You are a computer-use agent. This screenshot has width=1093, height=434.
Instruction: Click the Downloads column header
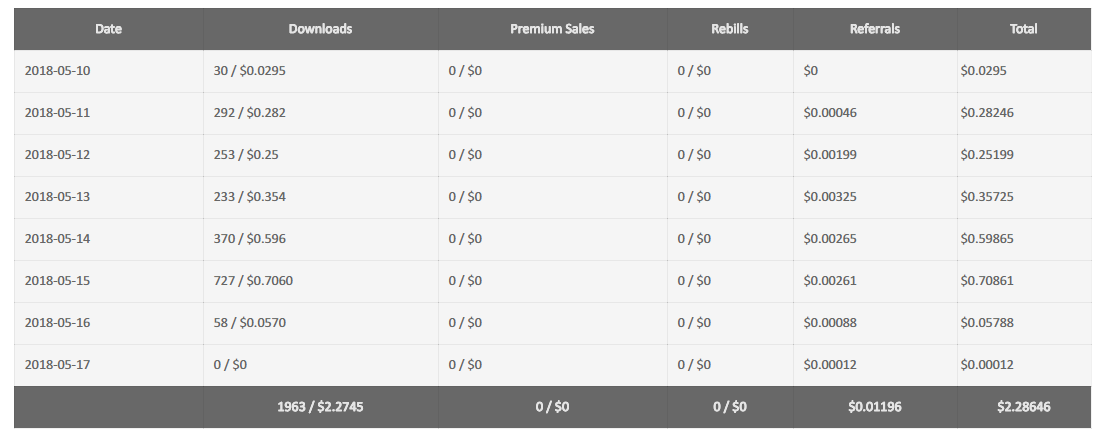point(320,29)
